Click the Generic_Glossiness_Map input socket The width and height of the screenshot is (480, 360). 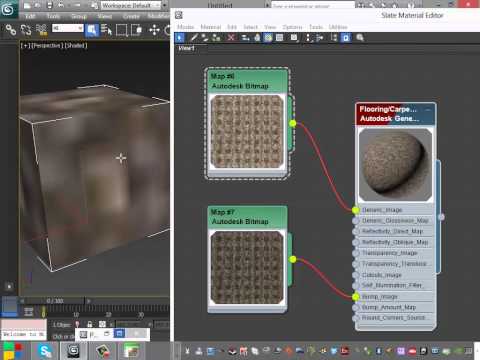[x=356, y=221]
